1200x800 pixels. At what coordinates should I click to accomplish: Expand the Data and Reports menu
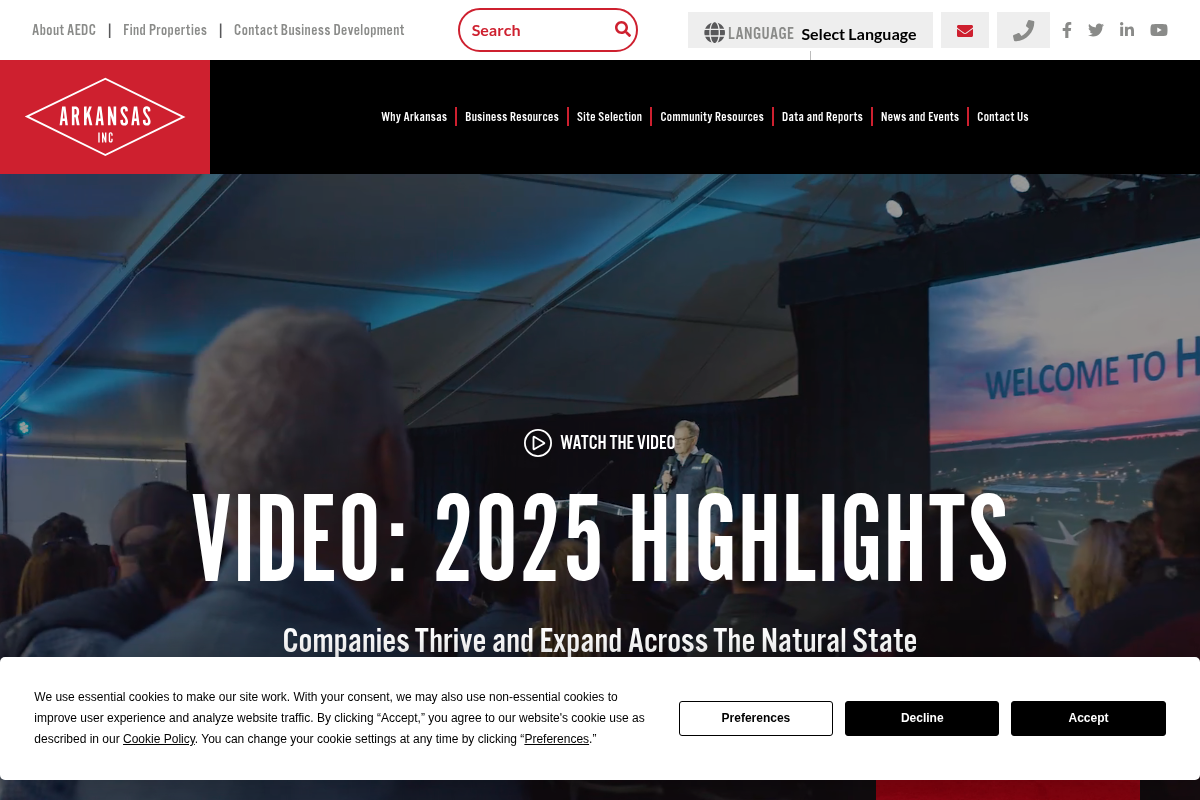click(x=822, y=117)
